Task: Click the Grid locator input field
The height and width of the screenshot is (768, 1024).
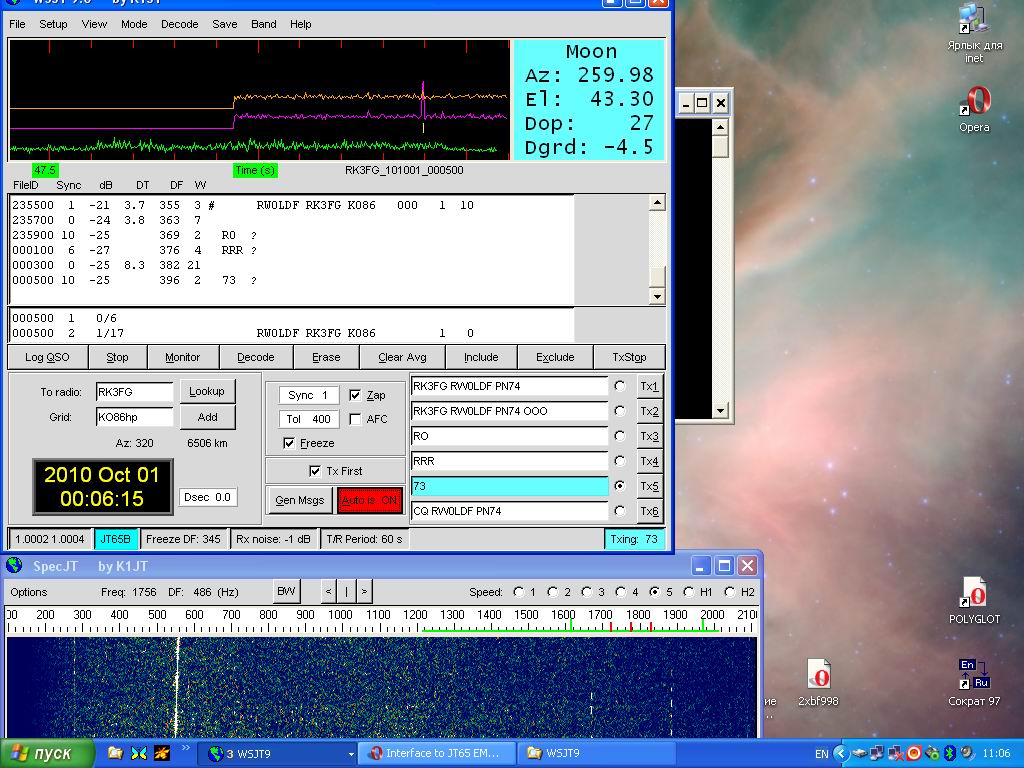Action: click(x=134, y=417)
